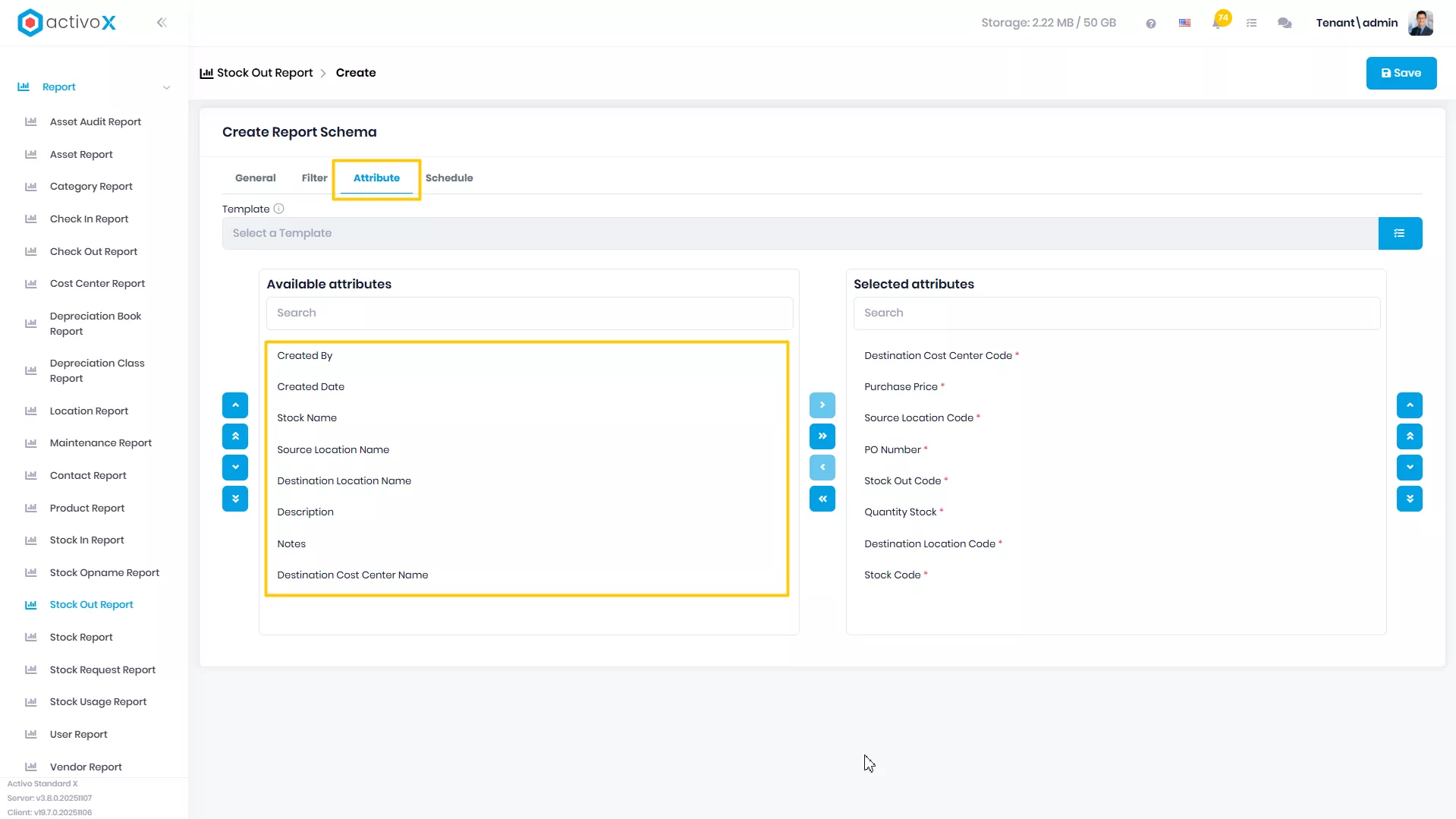The height and width of the screenshot is (819, 1456).
Task: Add selected attribute to the right list
Action: click(822, 405)
